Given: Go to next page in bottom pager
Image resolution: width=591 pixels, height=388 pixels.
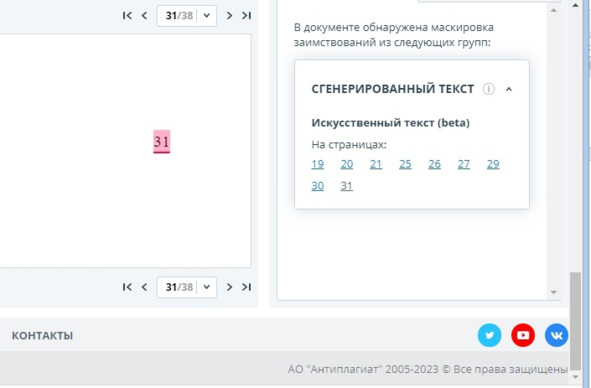Looking at the screenshot, I should click(229, 287).
